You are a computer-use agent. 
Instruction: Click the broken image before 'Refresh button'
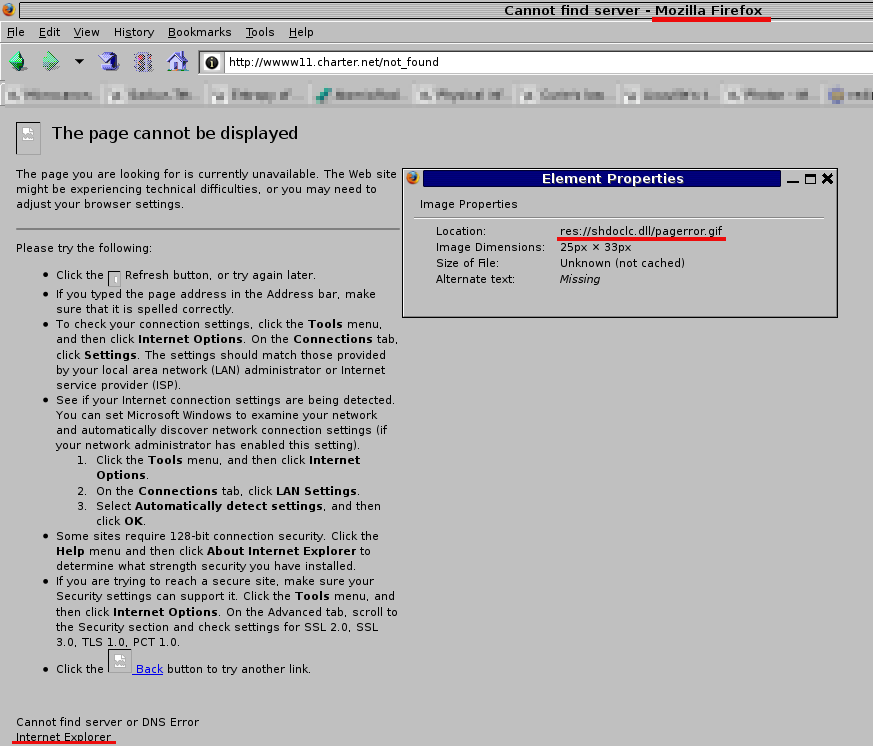114,278
